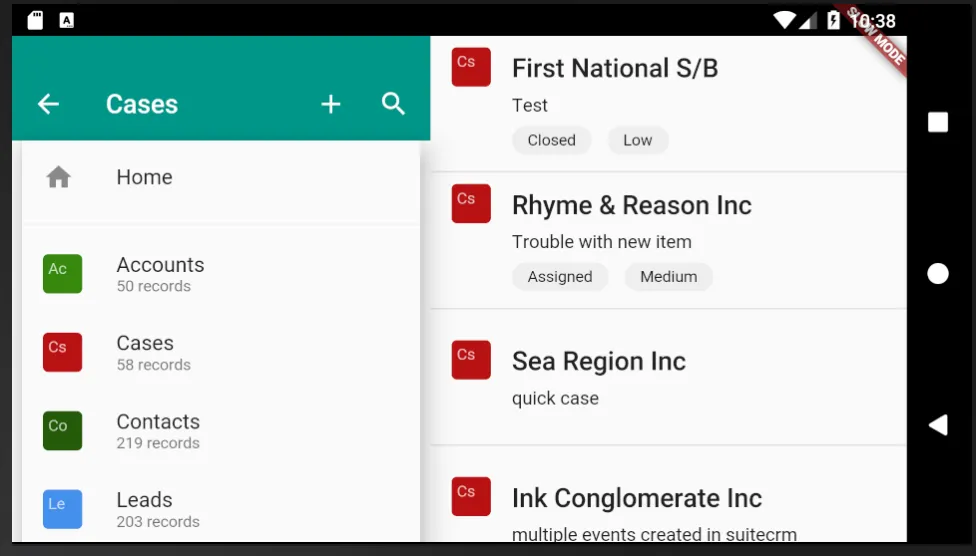Tap the back arrow in Cases header
The image size is (976, 556).
[x=48, y=104]
